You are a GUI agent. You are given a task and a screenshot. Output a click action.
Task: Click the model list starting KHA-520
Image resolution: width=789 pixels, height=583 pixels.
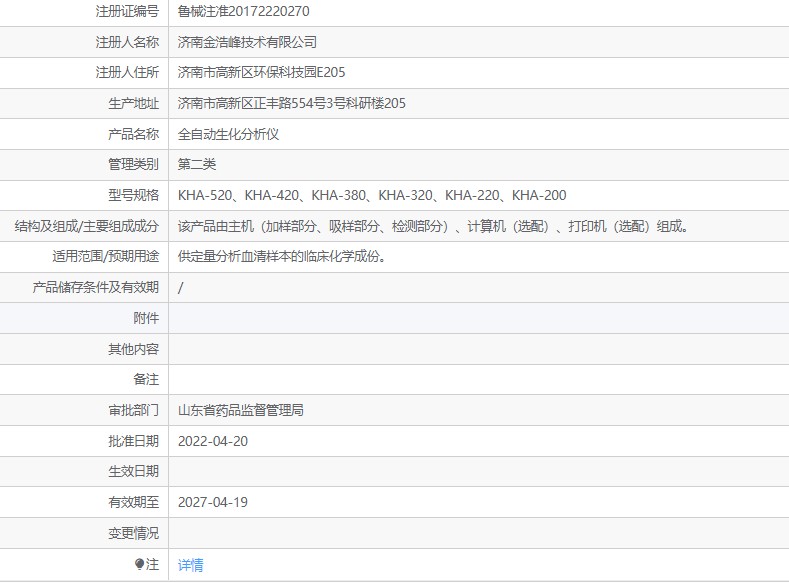(372, 196)
